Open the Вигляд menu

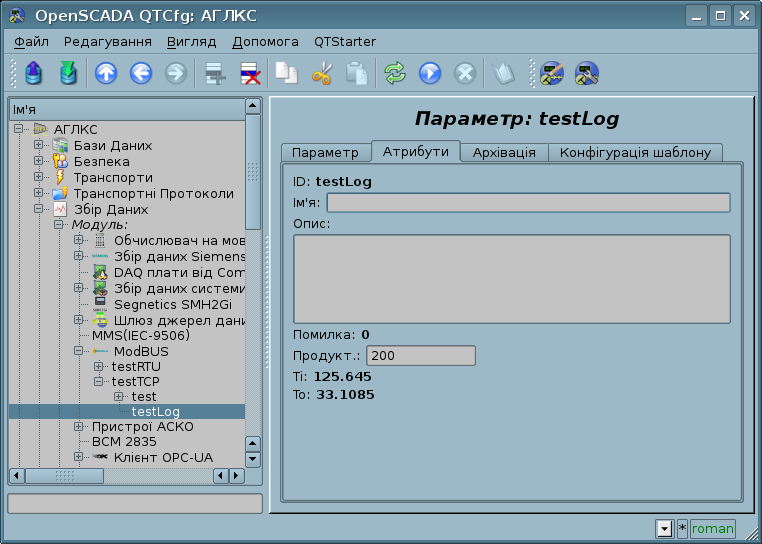pyautogui.click(x=190, y=42)
